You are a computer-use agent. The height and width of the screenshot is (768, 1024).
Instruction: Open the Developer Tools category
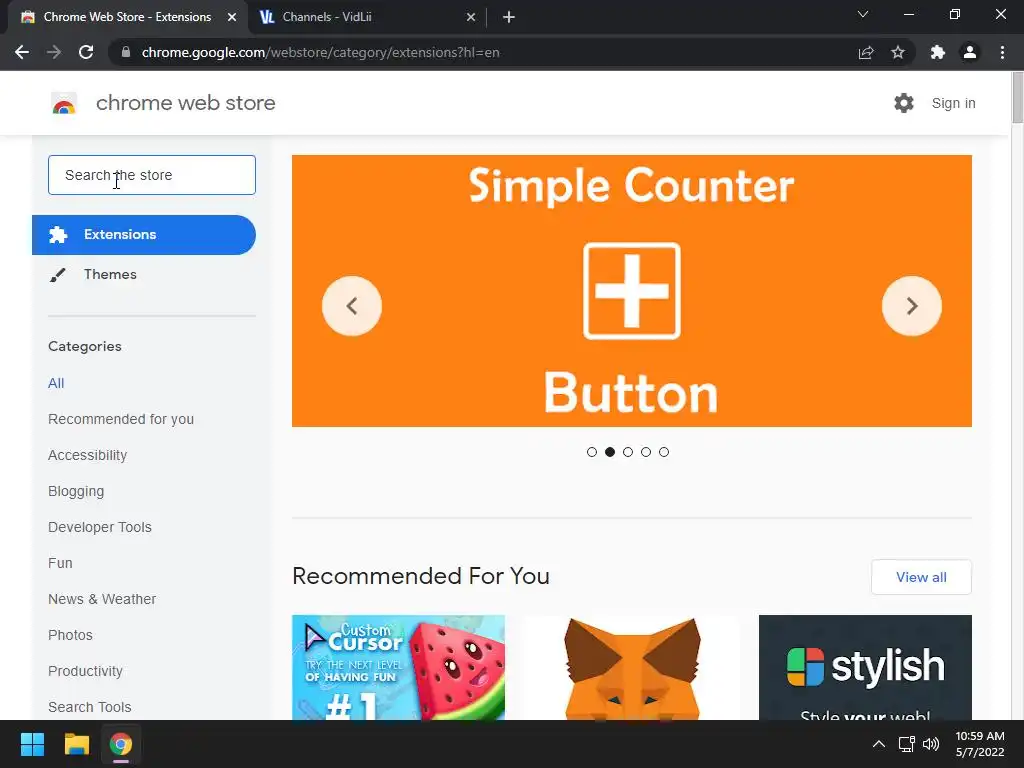click(100, 527)
